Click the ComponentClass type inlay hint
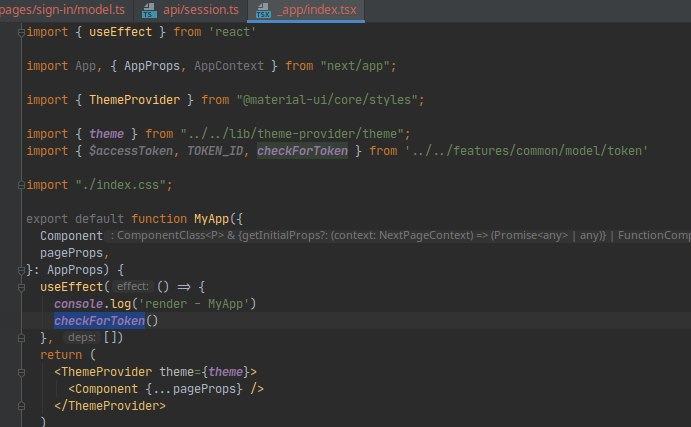Image resolution: width=691 pixels, height=427 pixels. coord(399,236)
